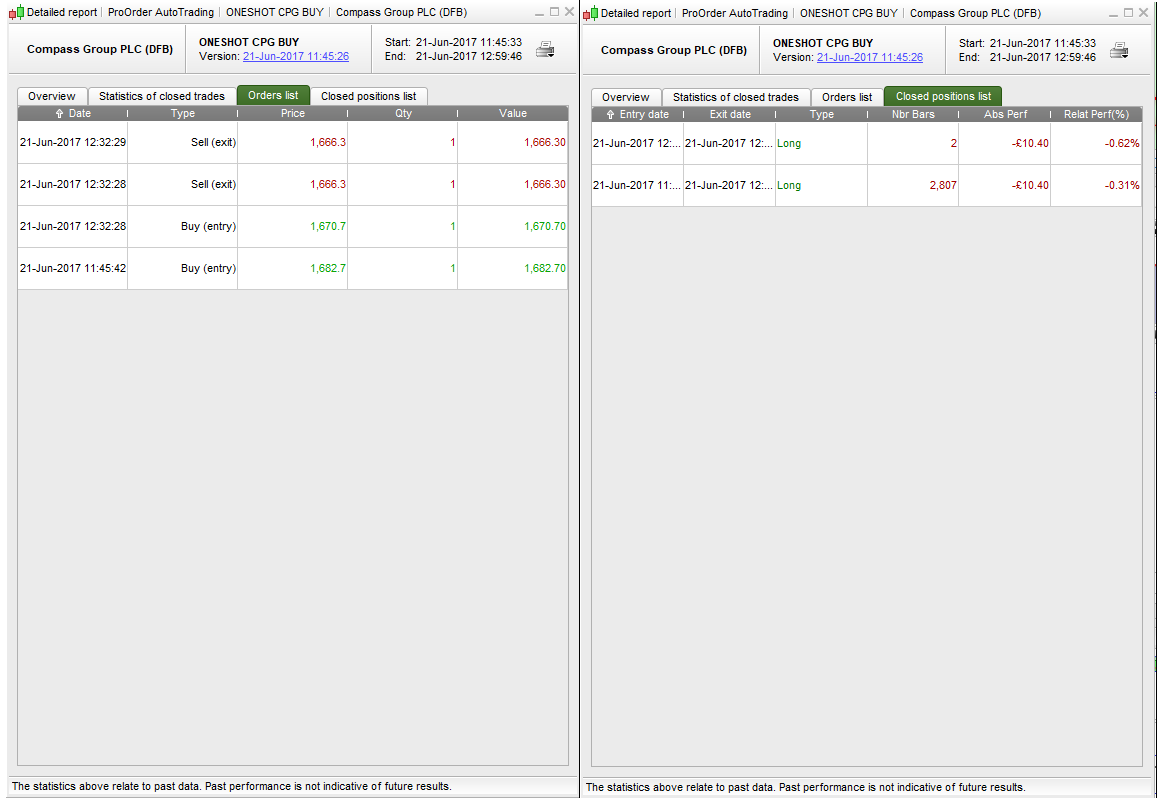Open the version link 21-Jun-2017 11:45:26 on the left
Viewport: 1162px width, 800px height.
click(297, 57)
